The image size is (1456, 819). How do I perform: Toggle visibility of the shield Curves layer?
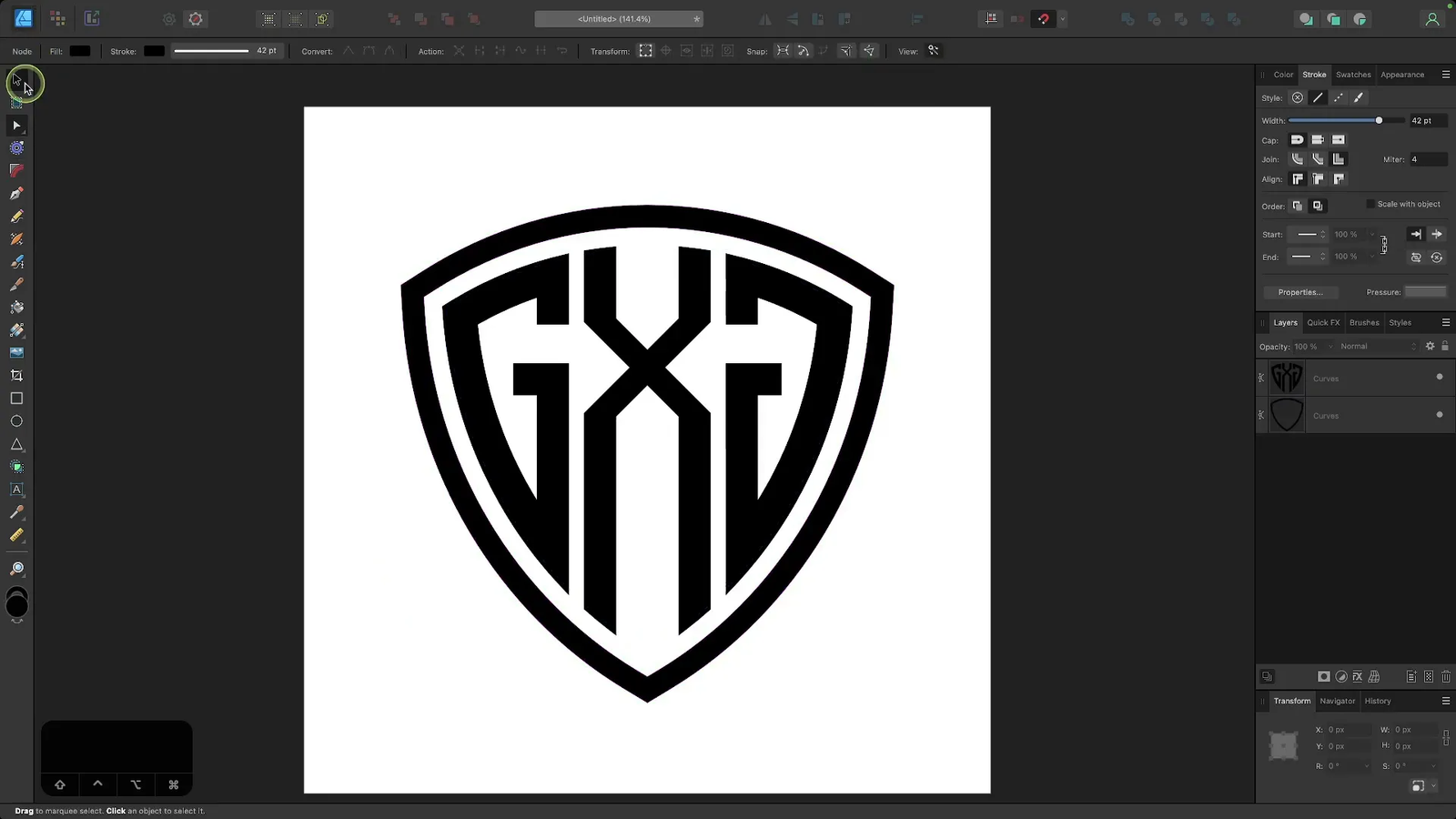tap(1439, 415)
